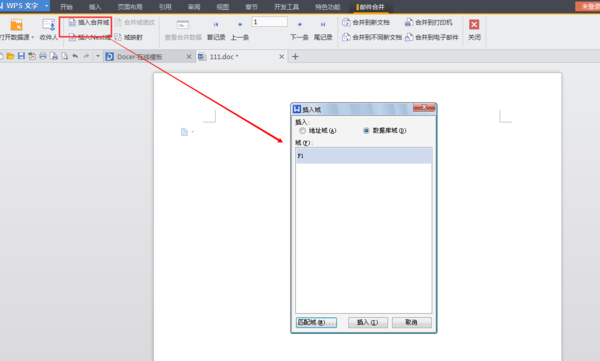Click the 取消 button in dialog
Screen dimensions: 600x361
pos(412,322)
